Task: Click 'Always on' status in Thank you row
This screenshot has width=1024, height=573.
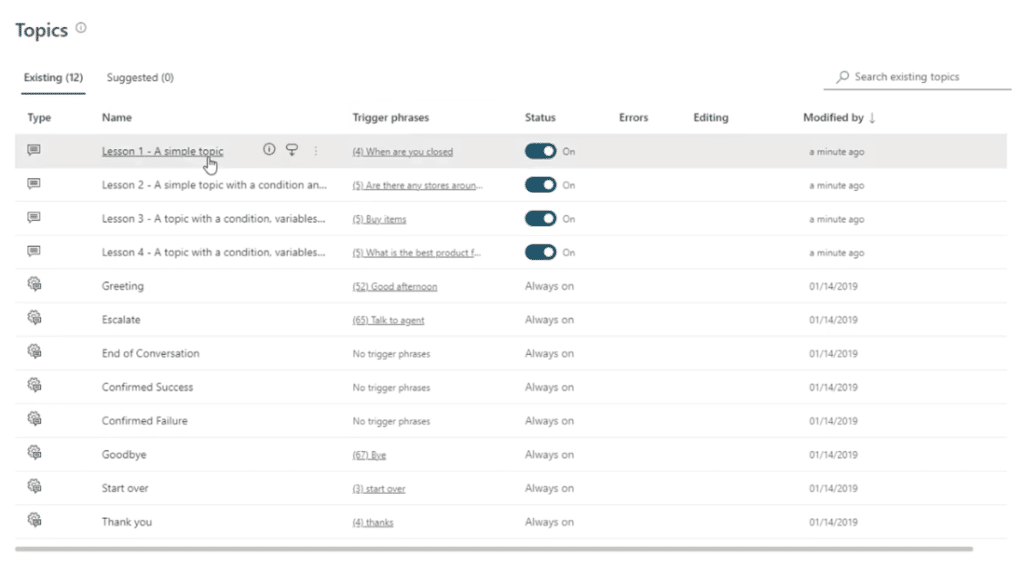Action: pos(549,522)
